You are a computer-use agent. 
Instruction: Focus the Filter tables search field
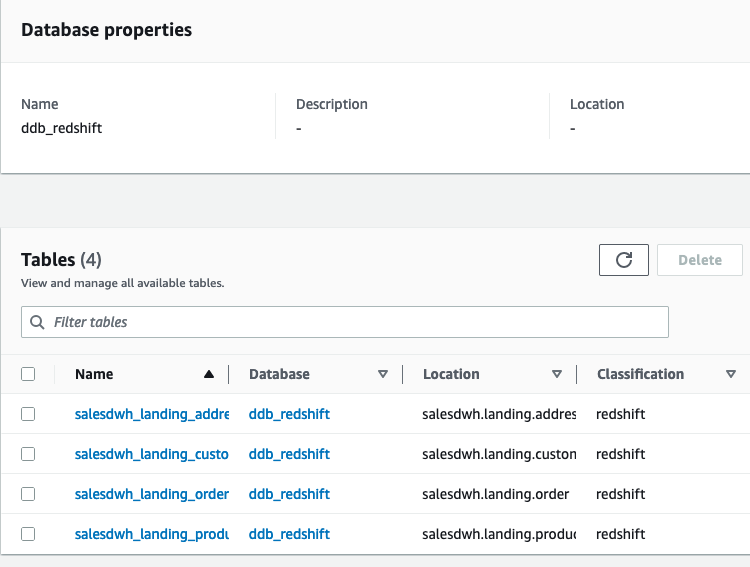coord(350,322)
